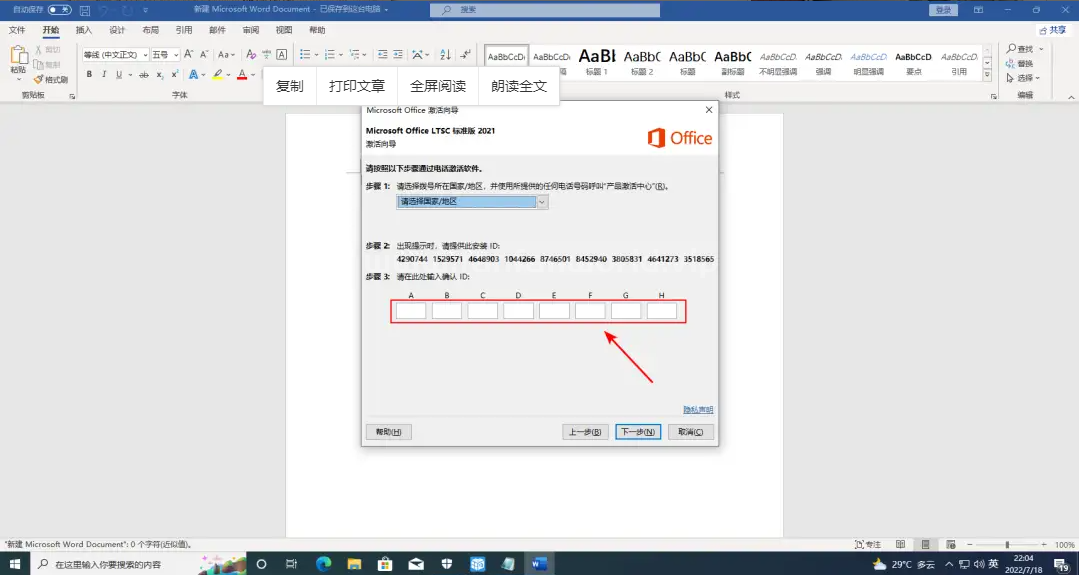Click the Paste (粘贴) clipboard icon

pos(19,56)
